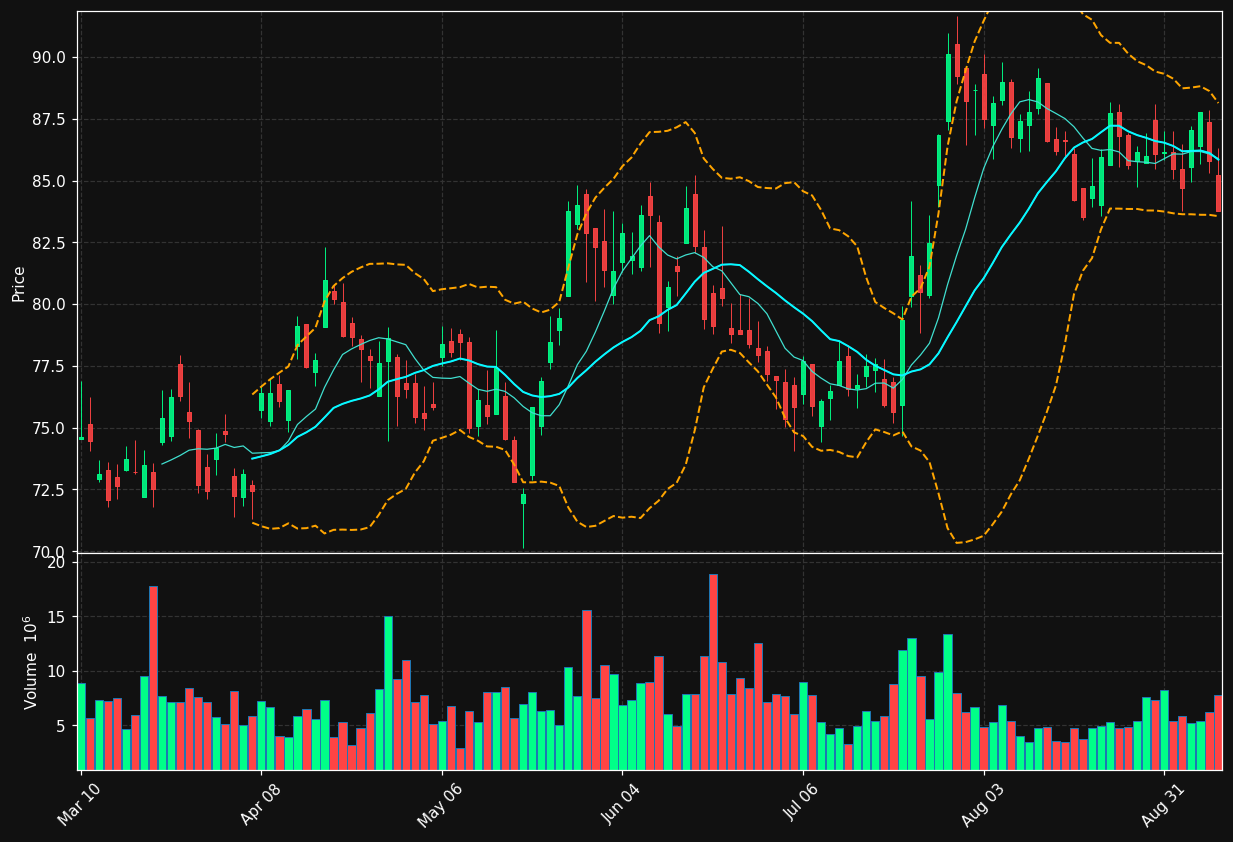Click the volume axis tick 15
Viewport: 1233px width, 842px height.
(x=56, y=617)
